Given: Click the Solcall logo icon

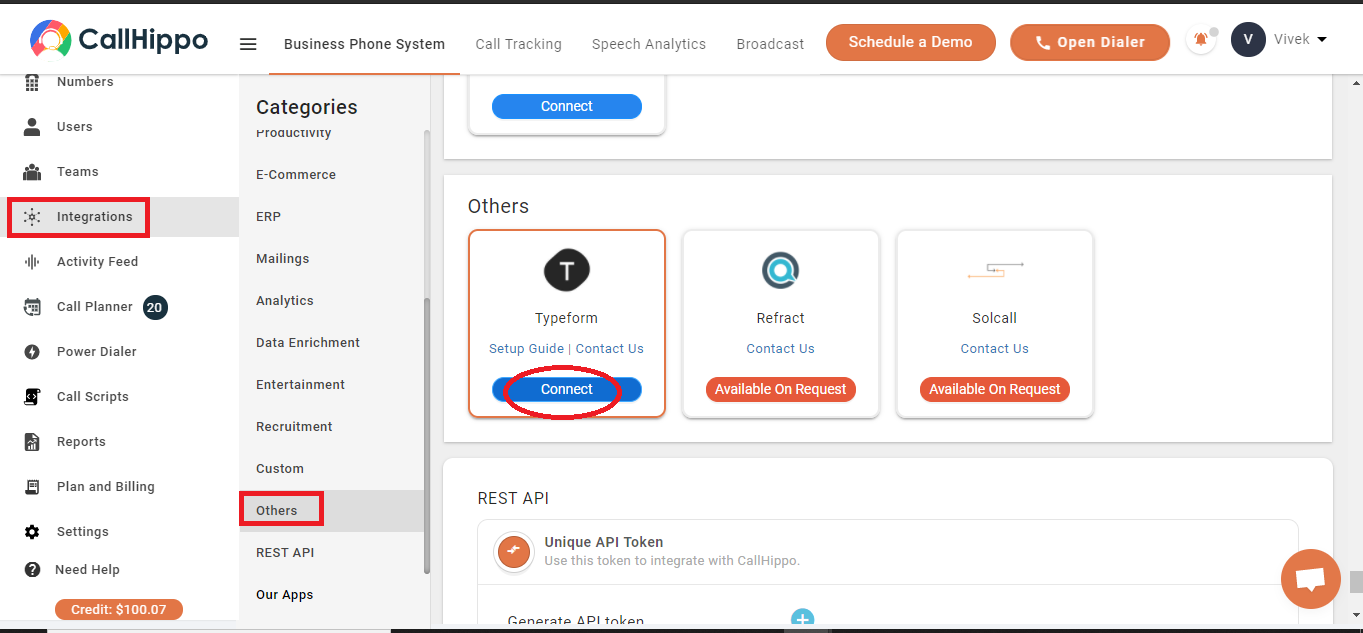Looking at the screenshot, I should pyautogui.click(x=995, y=269).
